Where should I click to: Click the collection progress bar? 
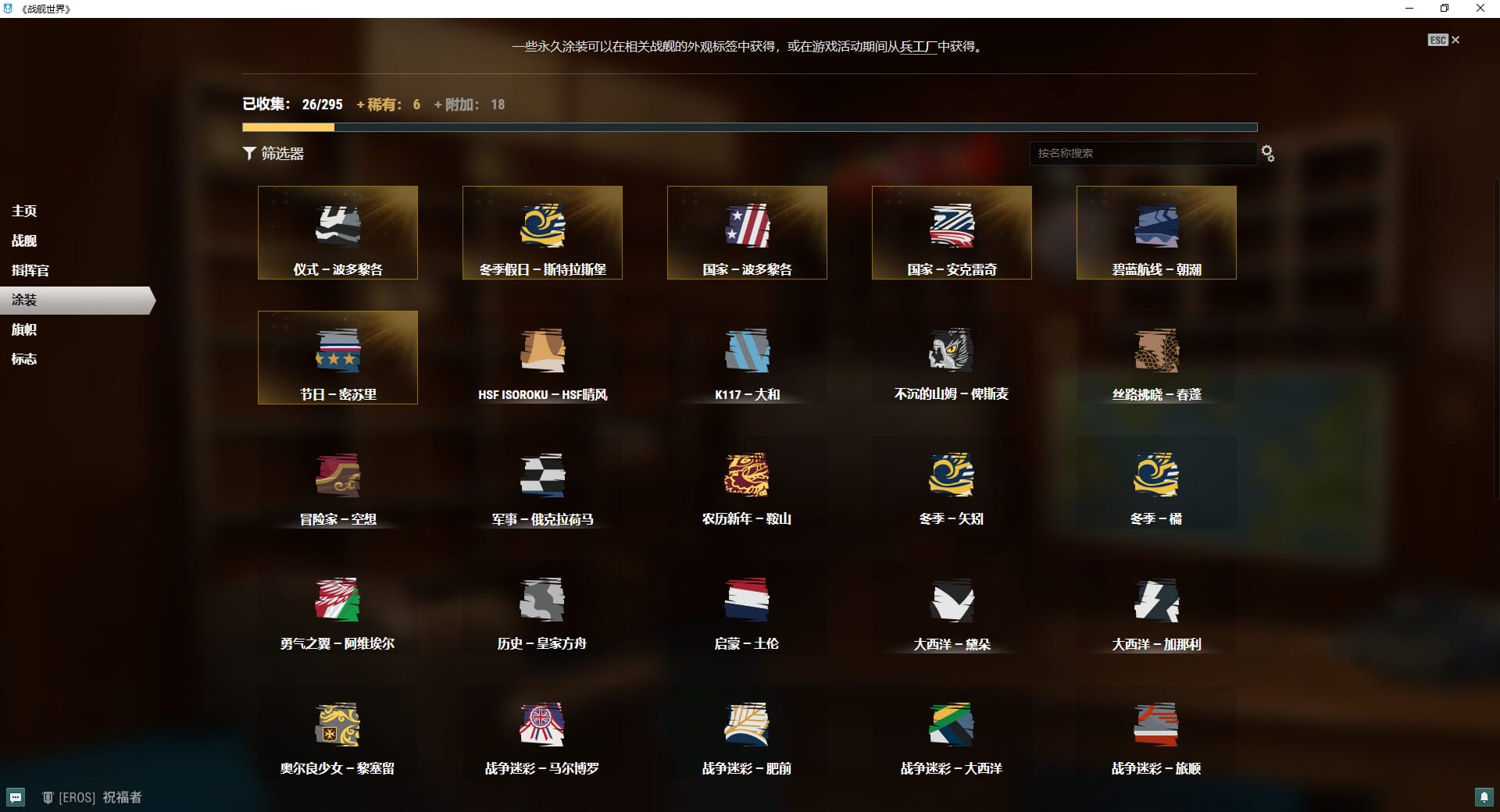(749, 127)
